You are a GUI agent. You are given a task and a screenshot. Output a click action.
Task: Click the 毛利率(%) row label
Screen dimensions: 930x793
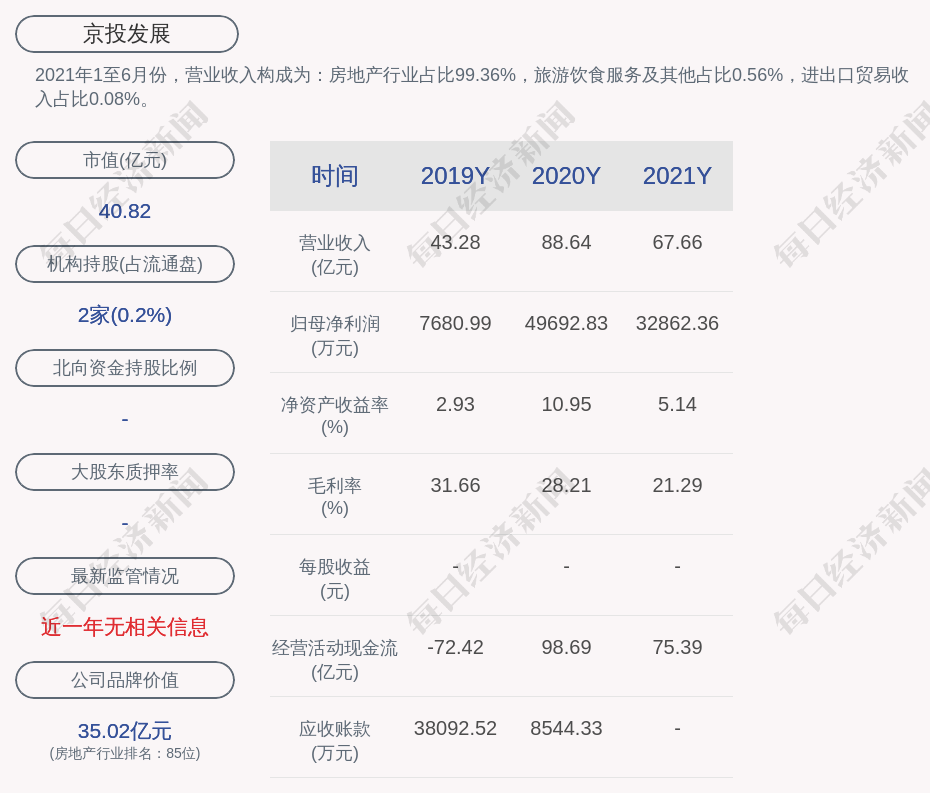[x=335, y=497]
